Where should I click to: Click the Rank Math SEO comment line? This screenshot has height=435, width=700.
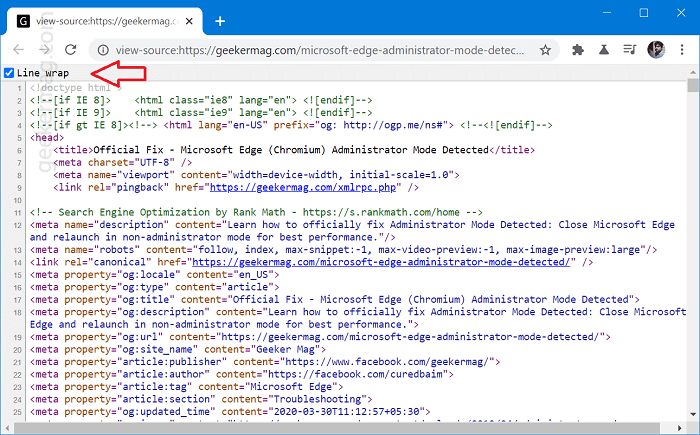(256, 212)
